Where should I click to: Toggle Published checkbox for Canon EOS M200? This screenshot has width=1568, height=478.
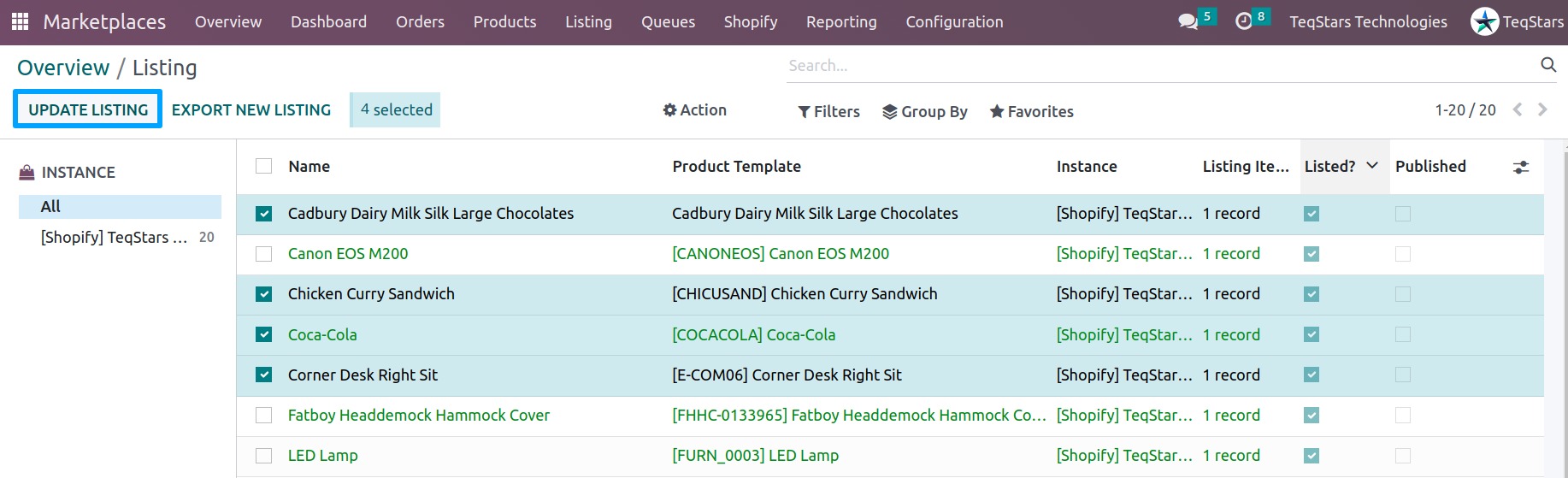pos(1403,254)
